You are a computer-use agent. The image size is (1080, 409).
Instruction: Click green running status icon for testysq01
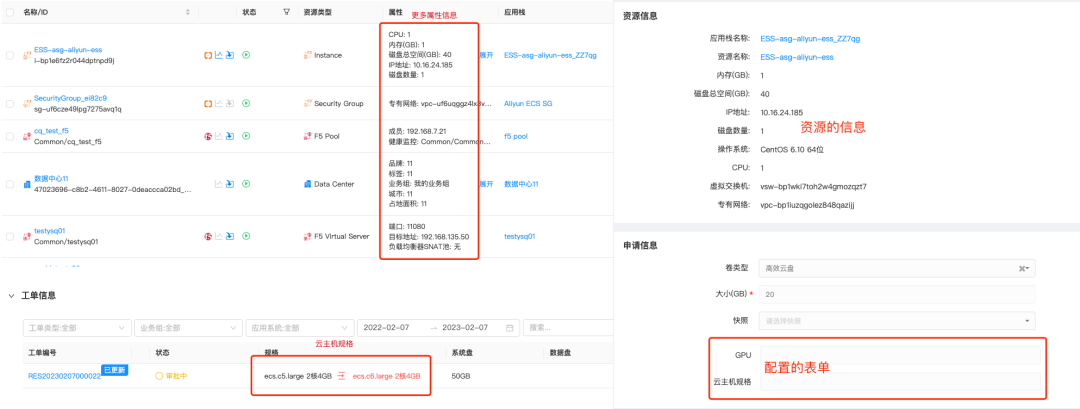[x=246, y=236]
